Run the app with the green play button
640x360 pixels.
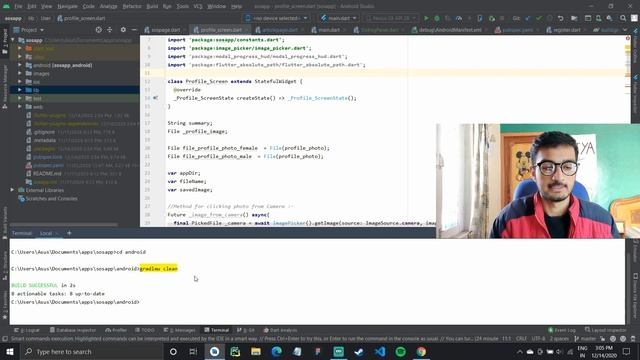pyautogui.click(x=426, y=18)
